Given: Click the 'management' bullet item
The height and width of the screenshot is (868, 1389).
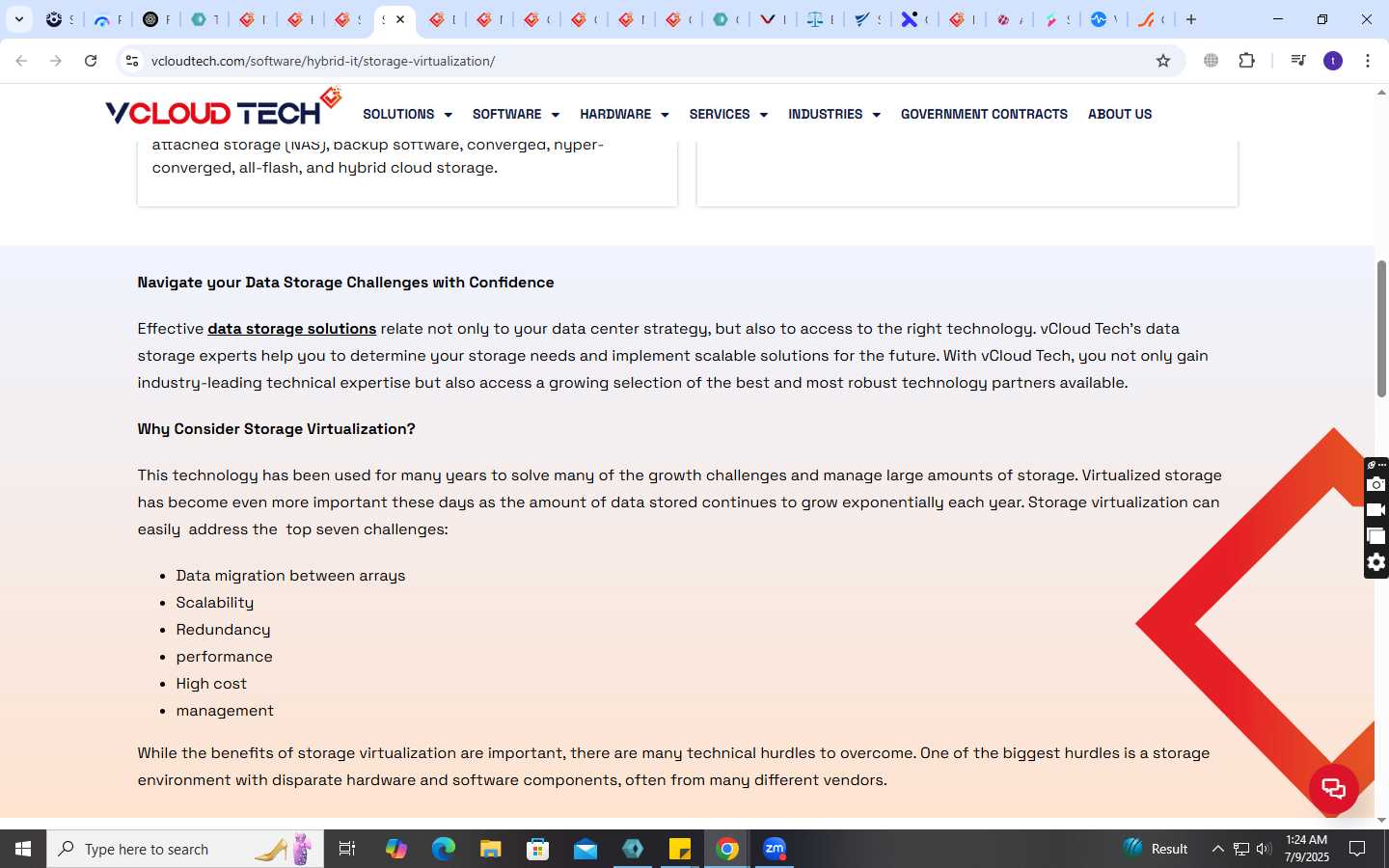Looking at the screenshot, I should click(225, 711).
